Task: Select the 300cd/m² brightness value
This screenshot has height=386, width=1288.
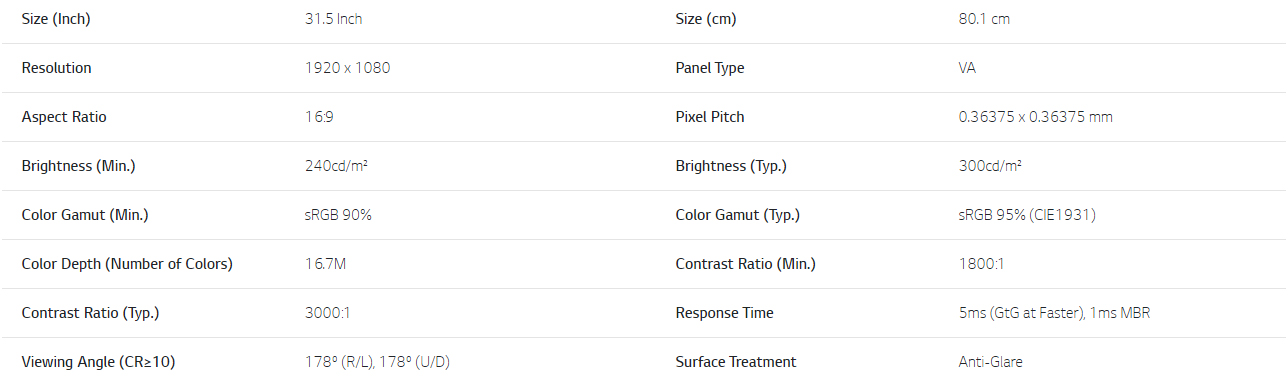Action: [990, 166]
